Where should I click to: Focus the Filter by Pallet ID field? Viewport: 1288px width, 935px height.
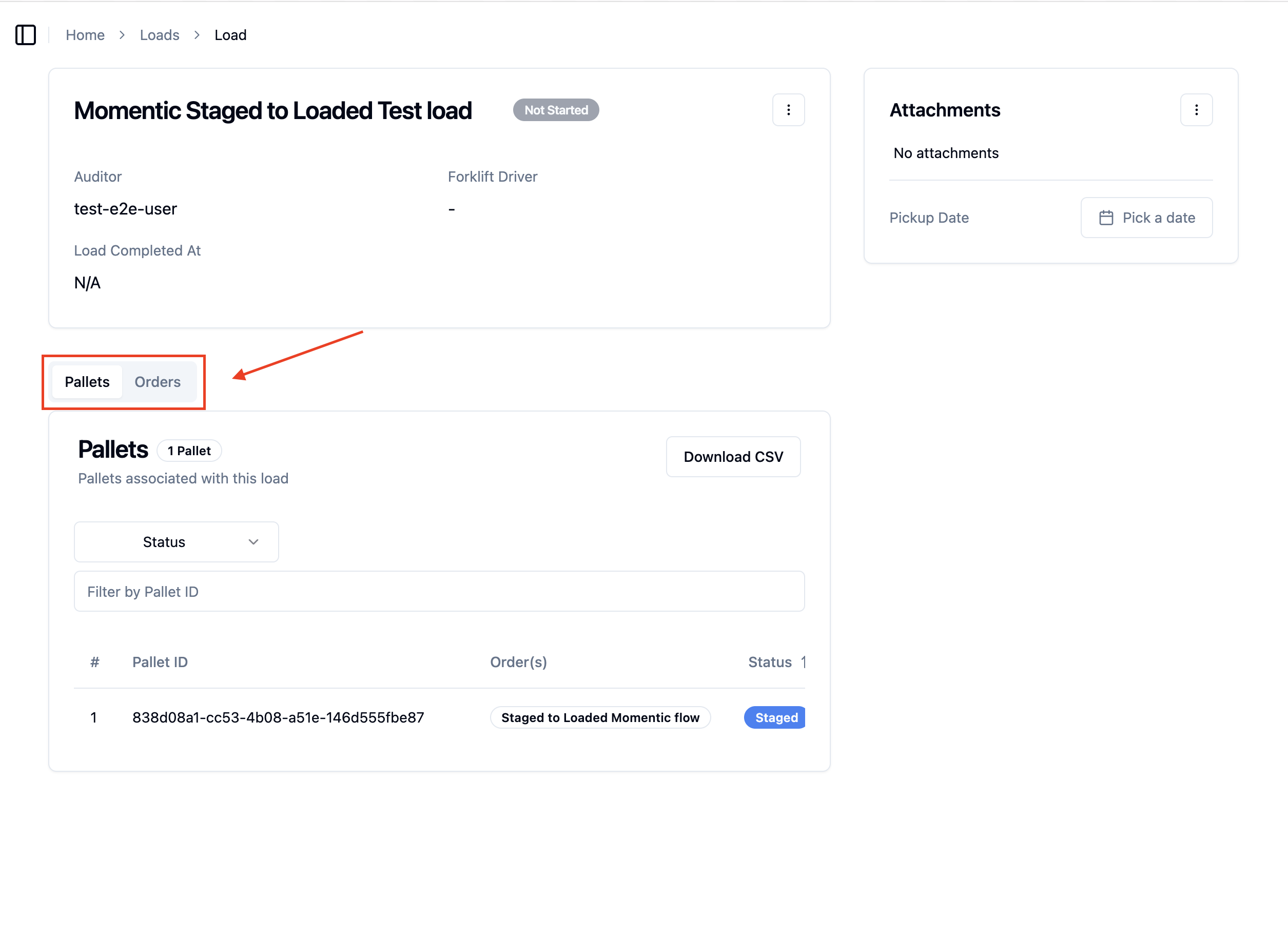[x=439, y=591]
